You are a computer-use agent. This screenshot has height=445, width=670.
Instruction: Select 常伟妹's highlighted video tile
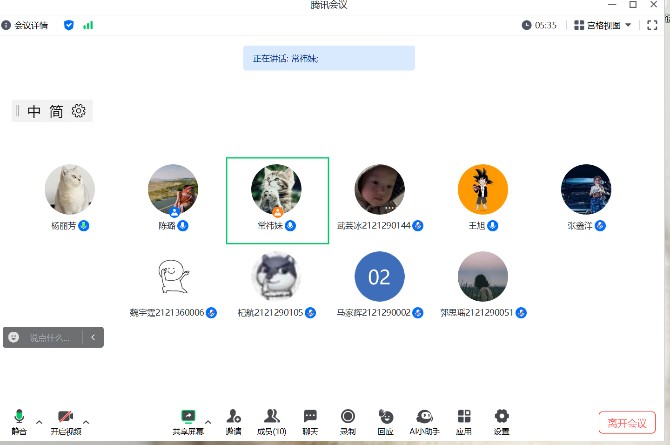(x=277, y=200)
